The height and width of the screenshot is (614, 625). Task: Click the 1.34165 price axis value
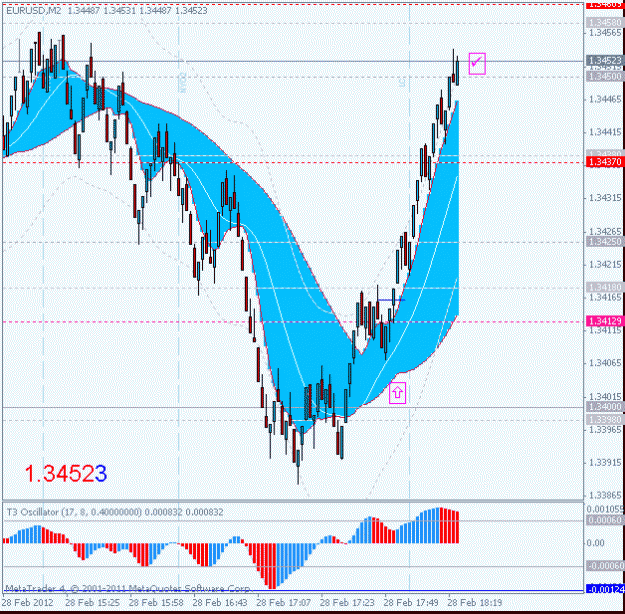[605, 297]
